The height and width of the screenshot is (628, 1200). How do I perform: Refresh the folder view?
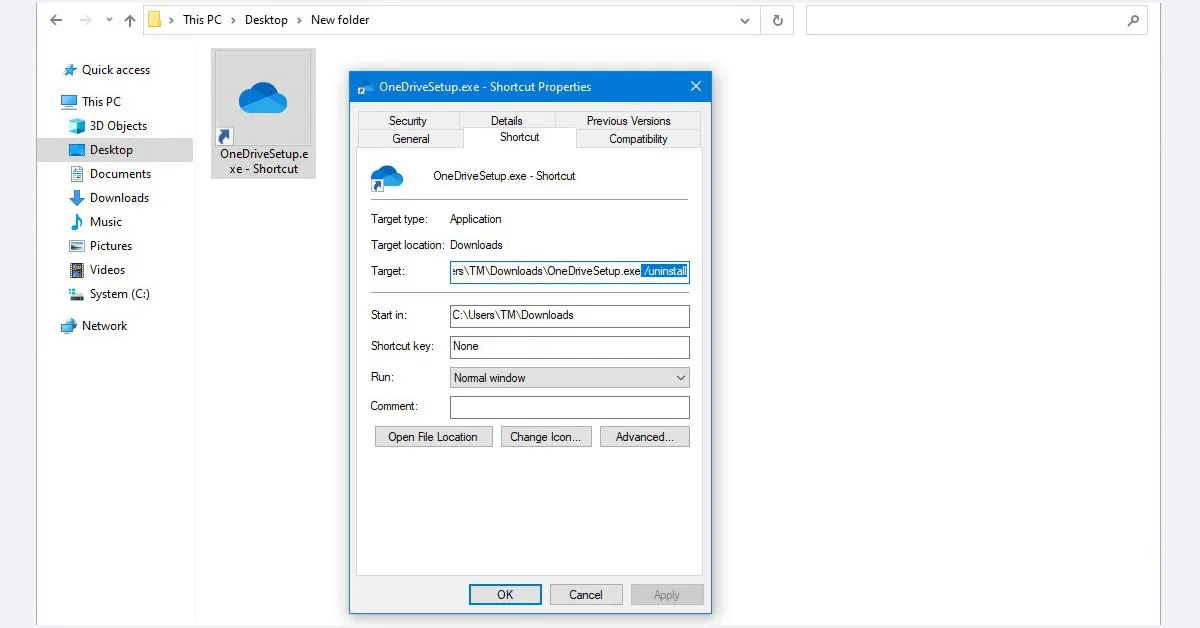777,20
